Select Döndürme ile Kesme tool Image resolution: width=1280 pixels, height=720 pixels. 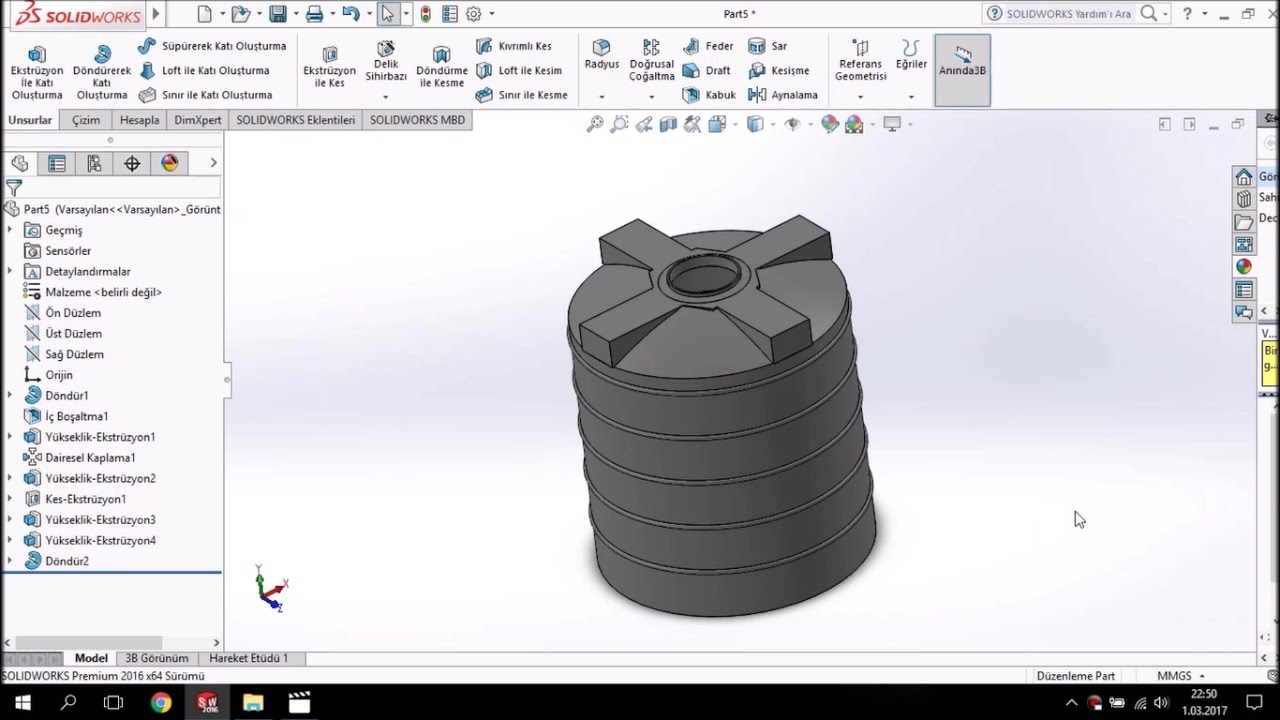441,67
